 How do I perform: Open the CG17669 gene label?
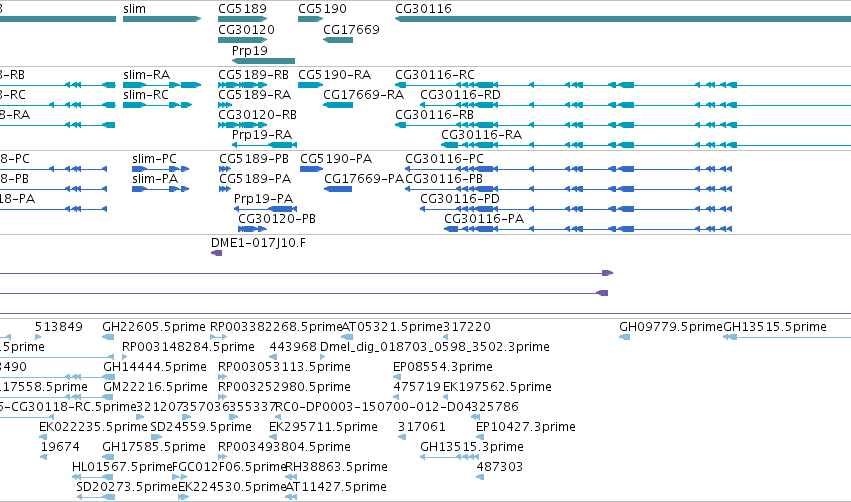coord(351,29)
